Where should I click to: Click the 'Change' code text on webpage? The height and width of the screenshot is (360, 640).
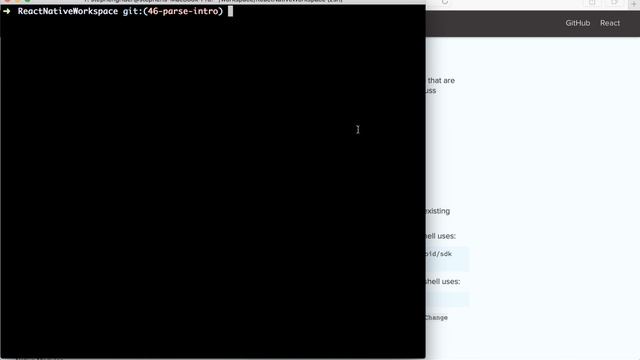[x=436, y=318]
